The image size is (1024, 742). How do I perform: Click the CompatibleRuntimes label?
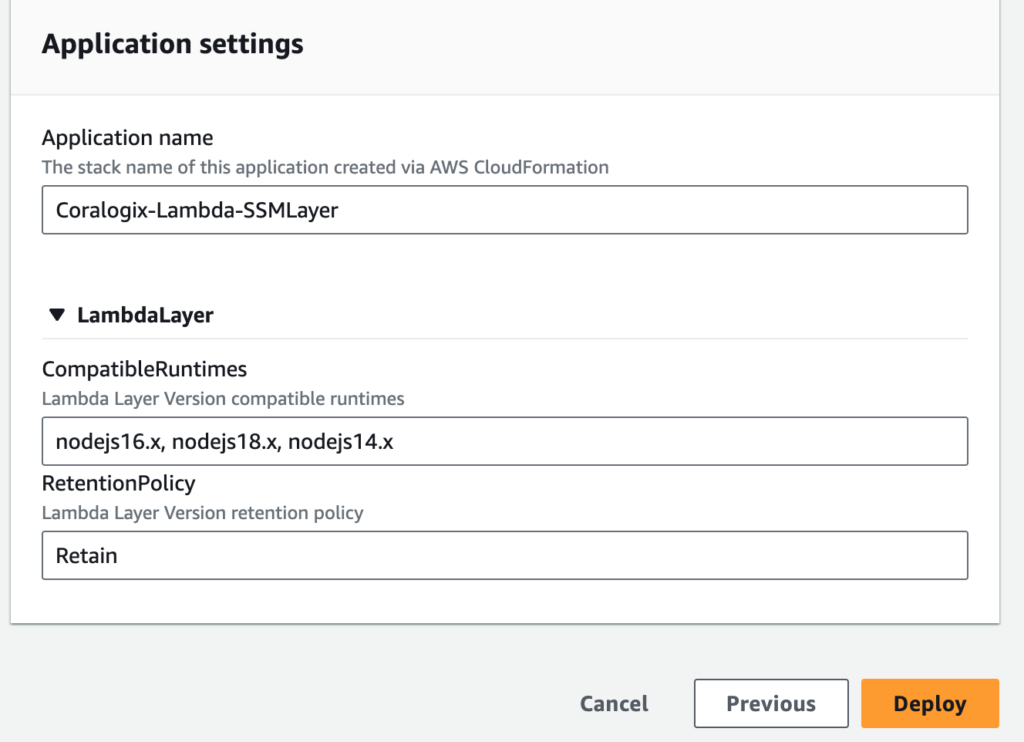point(144,369)
